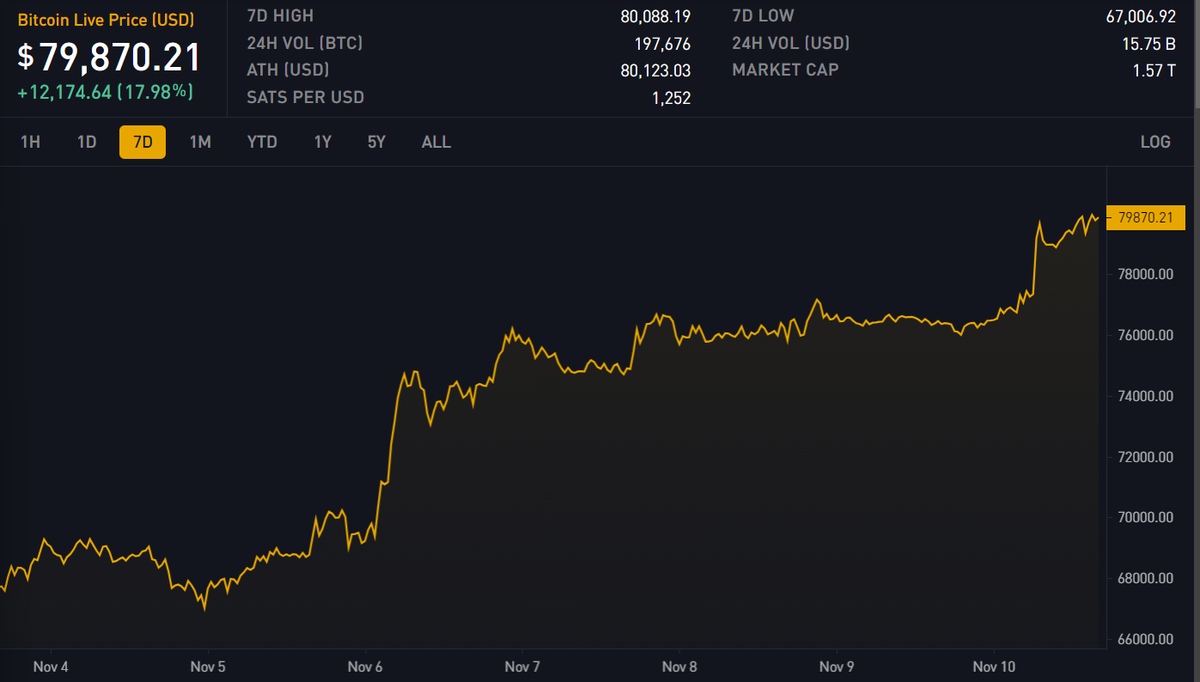Select the 1D time range tab

86,142
